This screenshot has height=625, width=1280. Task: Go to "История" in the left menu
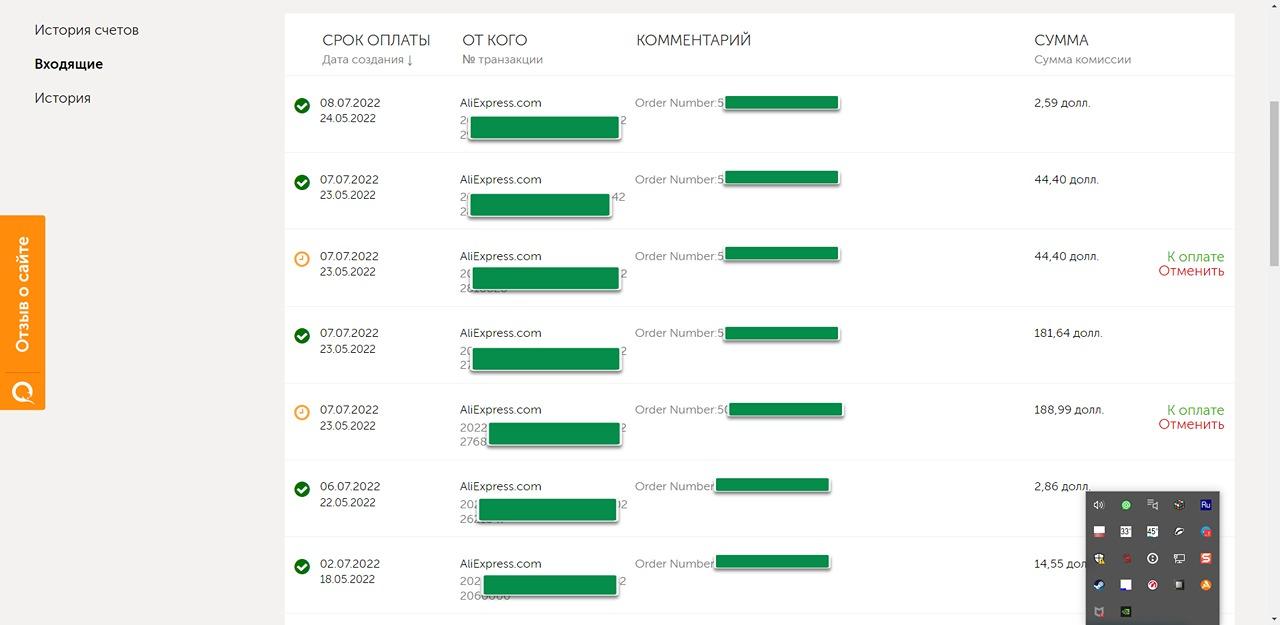tap(63, 98)
